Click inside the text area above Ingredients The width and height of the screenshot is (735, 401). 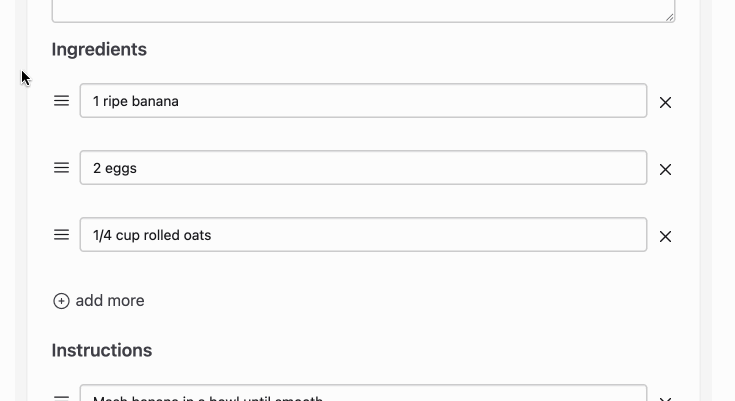tap(363, 10)
